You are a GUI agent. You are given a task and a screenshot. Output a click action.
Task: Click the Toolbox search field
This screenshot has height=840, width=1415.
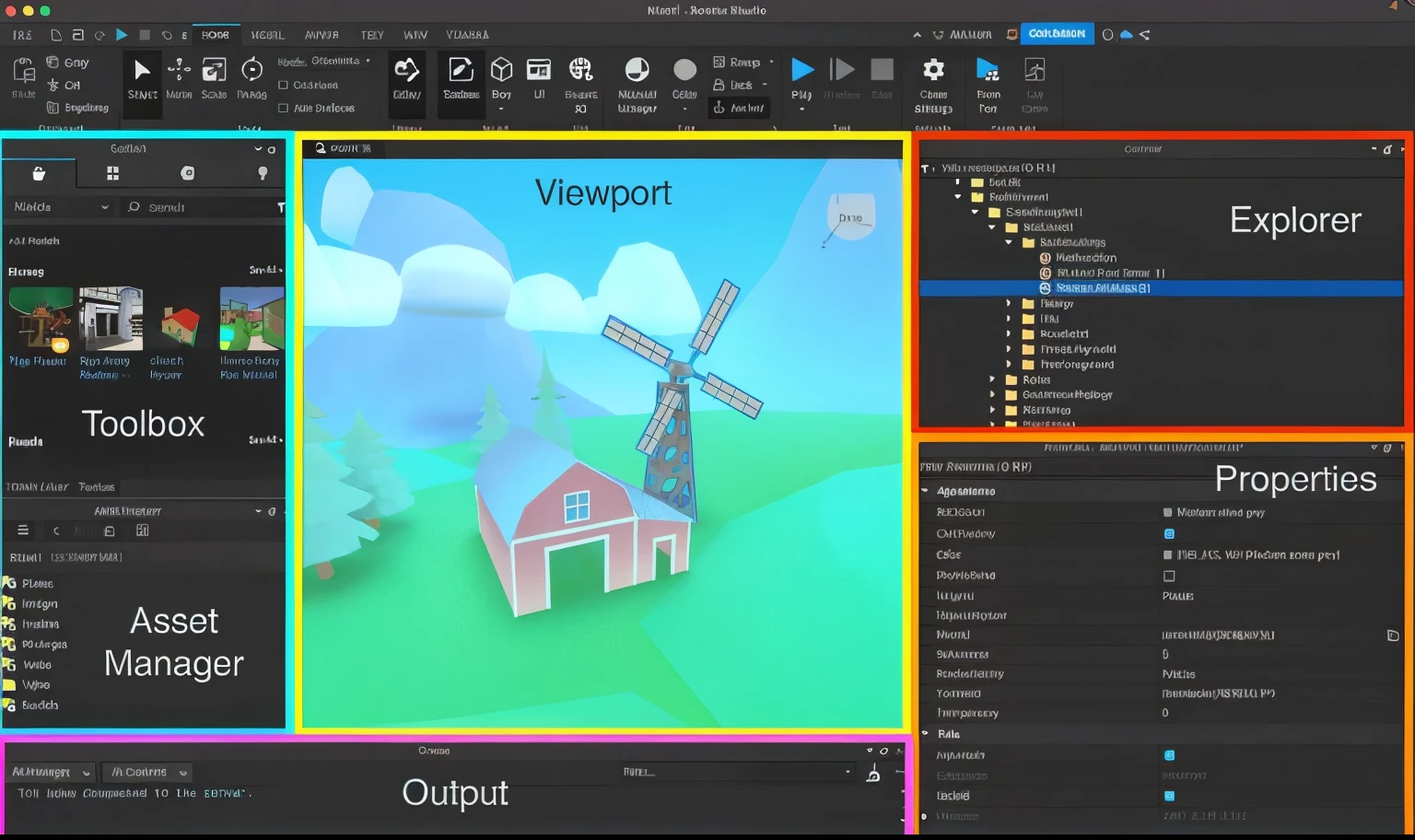201,207
